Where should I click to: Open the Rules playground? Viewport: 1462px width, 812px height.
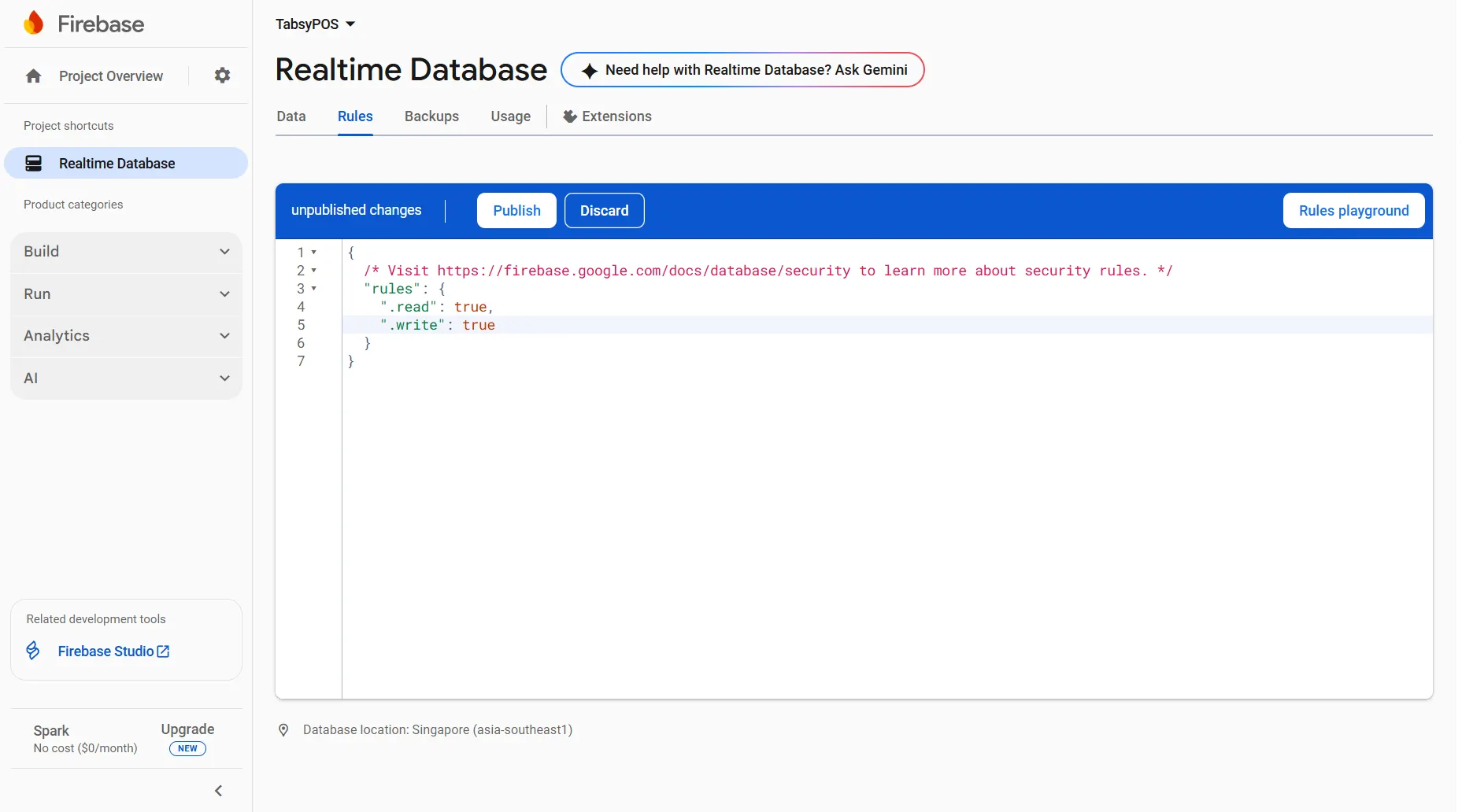coord(1353,211)
